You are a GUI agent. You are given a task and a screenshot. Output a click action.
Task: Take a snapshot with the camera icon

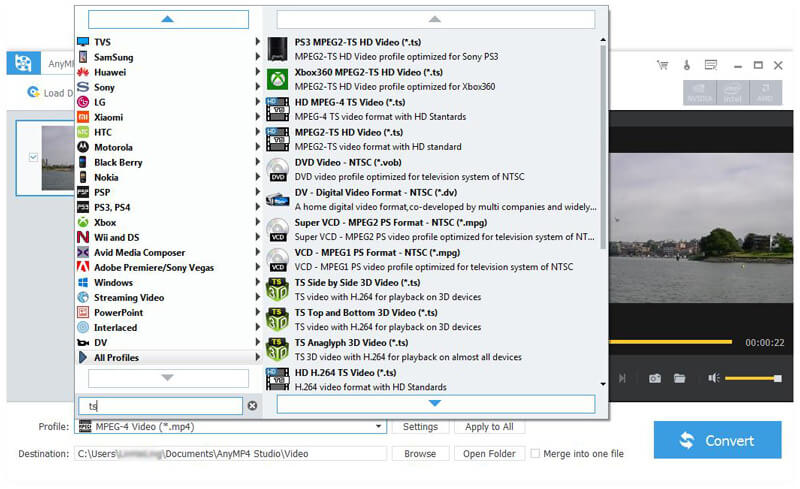pyautogui.click(x=654, y=378)
